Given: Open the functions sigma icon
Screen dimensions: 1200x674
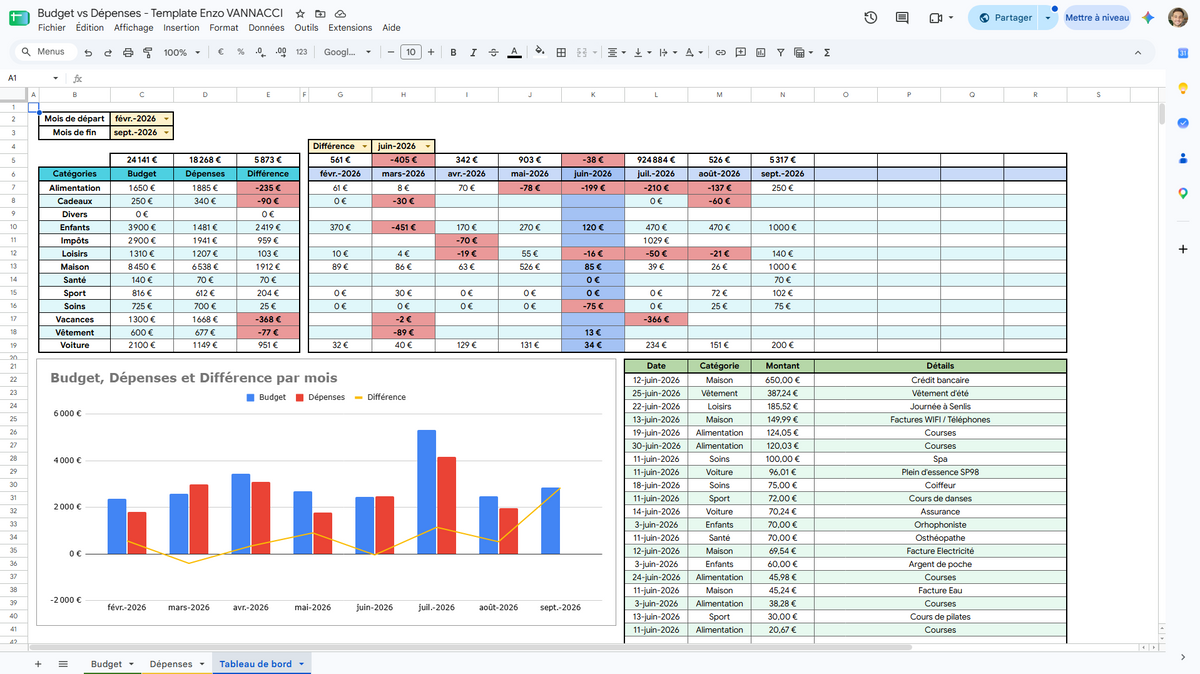Looking at the screenshot, I should coord(827,53).
